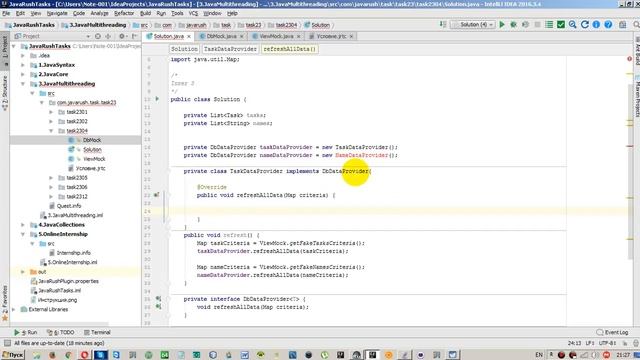Image resolution: width=640 pixels, height=360 pixels.
Task: Click the blue question mark help icon
Action: pyautogui.click(x=608, y=25)
